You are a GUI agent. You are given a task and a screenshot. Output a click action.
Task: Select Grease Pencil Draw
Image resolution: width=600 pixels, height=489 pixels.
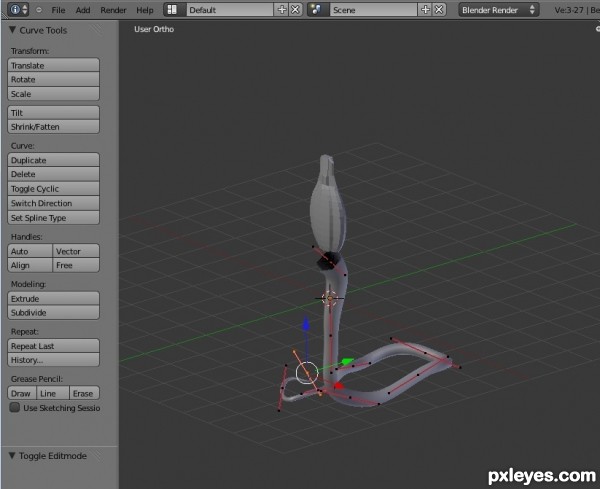pos(22,393)
